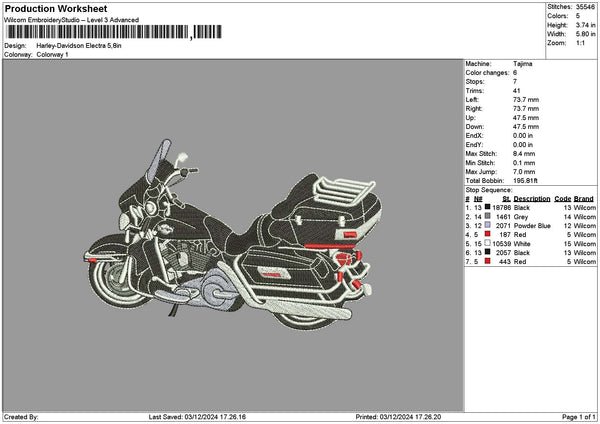The height and width of the screenshot is (424, 600).
Task: Click stitch count 2057 in stop 6
Action: click(504, 253)
